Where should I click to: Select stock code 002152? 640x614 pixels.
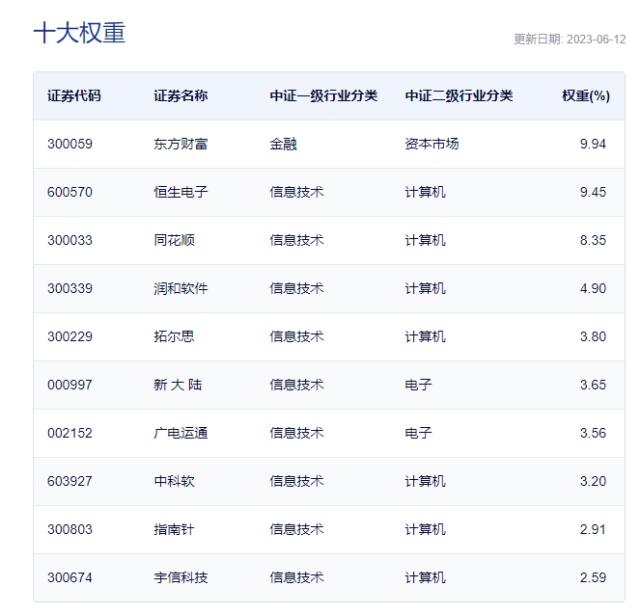[x=70, y=433]
